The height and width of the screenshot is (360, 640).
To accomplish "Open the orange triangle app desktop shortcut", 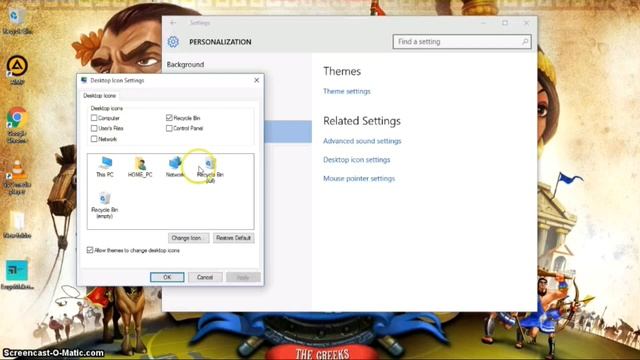I will 17,69.
